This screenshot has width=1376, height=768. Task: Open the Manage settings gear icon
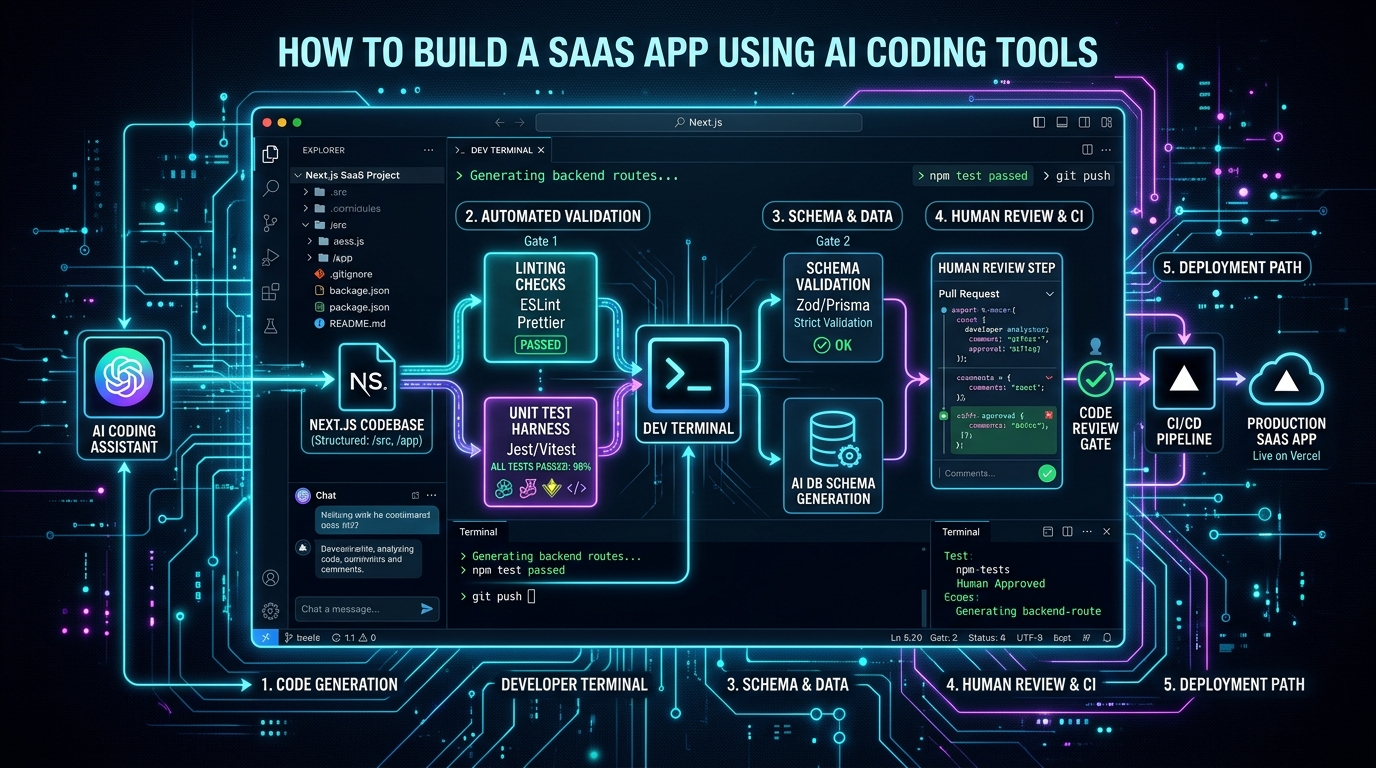pos(270,610)
